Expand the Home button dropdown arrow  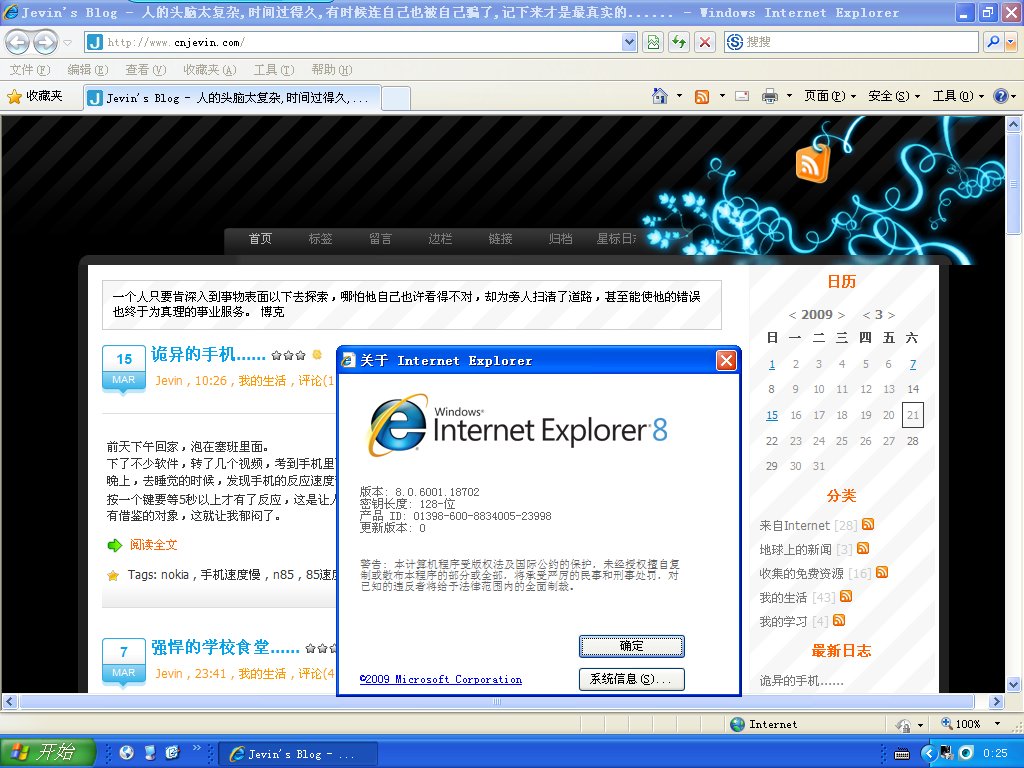tap(679, 97)
